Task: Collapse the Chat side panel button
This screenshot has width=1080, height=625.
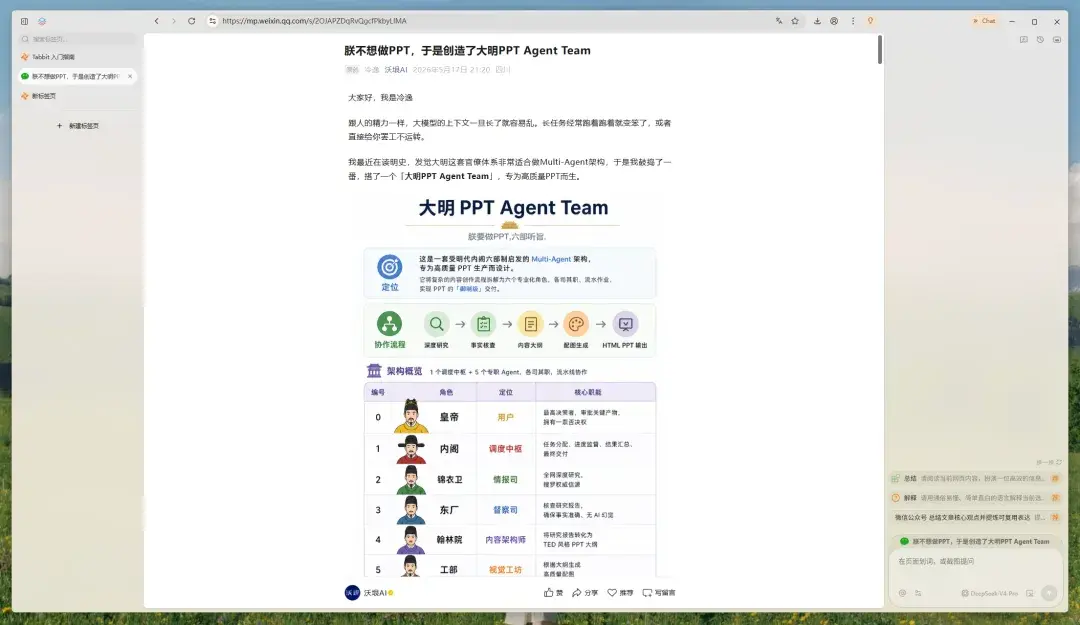Action: [984, 21]
